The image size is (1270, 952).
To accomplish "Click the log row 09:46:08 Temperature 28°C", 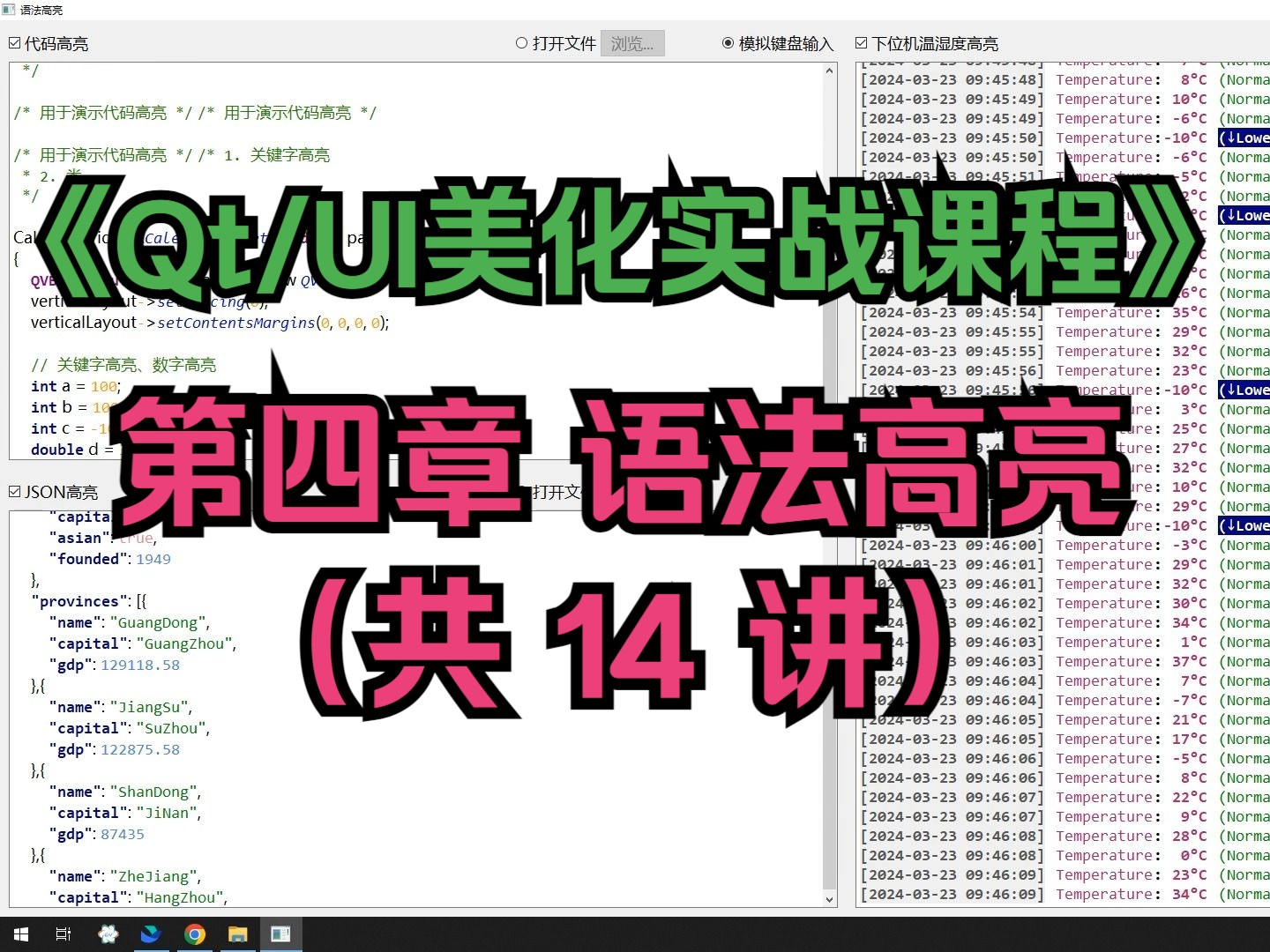I will pyautogui.click(x=1065, y=836).
